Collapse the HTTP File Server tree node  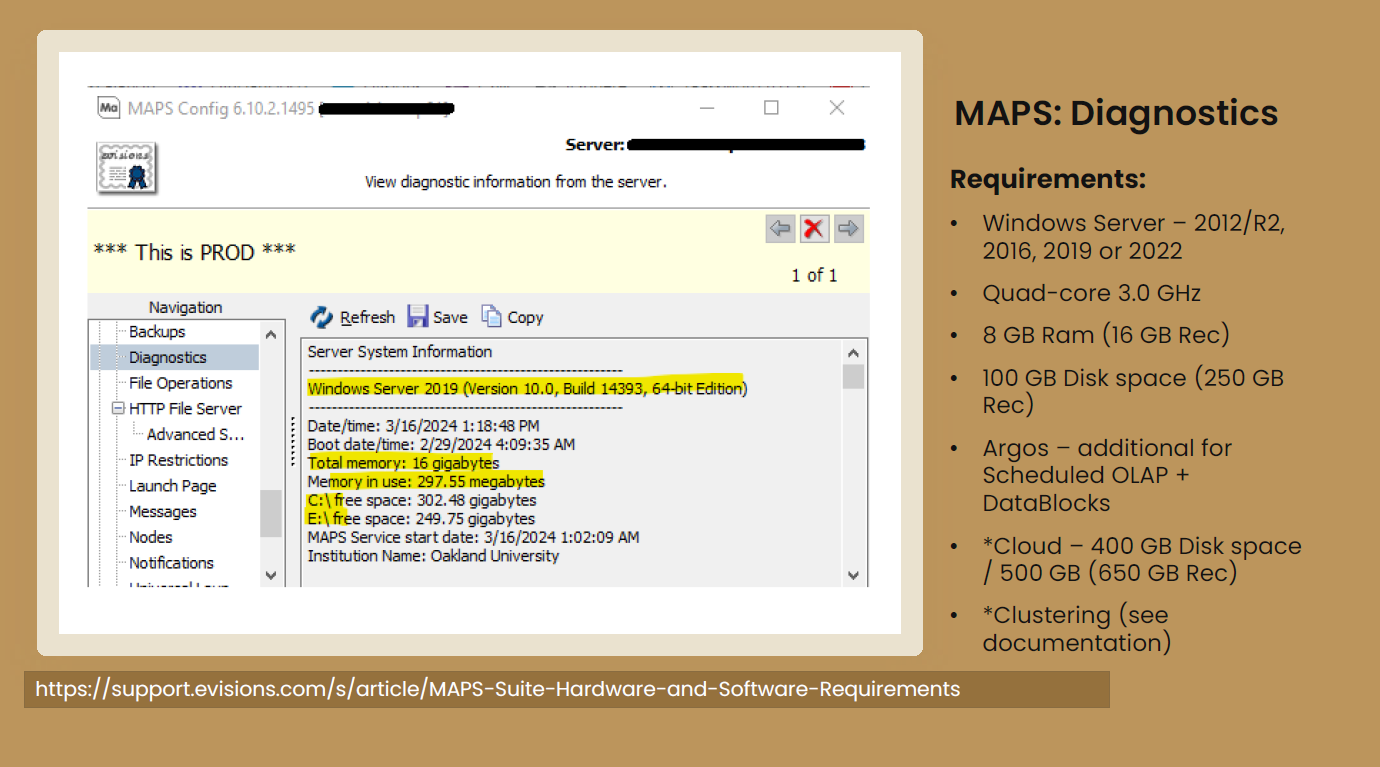click(x=119, y=408)
